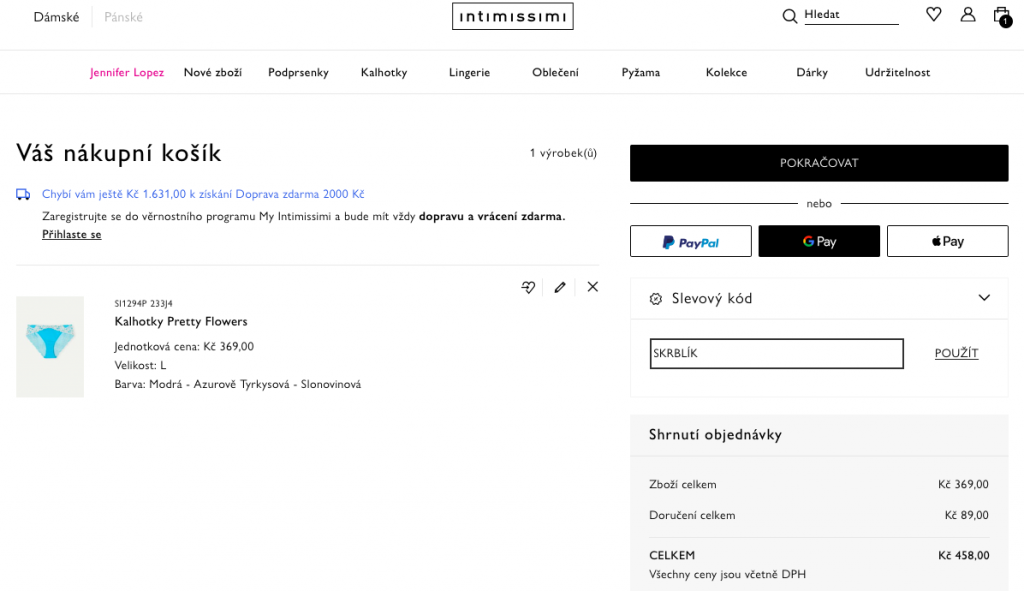Open the Jennifer Lopez menu

(x=127, y=72)
